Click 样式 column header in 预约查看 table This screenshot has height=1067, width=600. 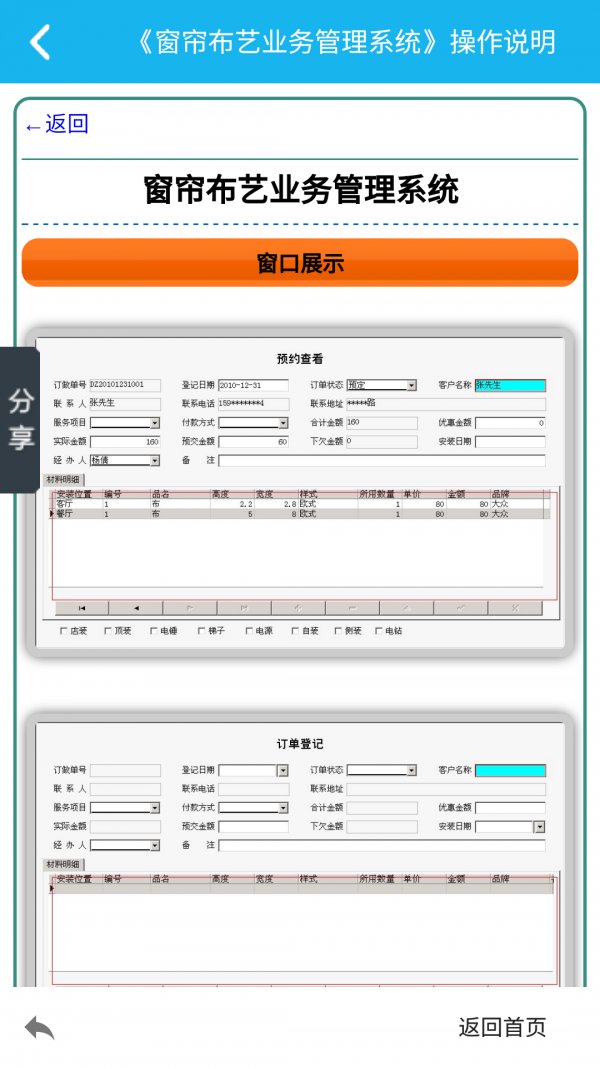coord(328,495)
